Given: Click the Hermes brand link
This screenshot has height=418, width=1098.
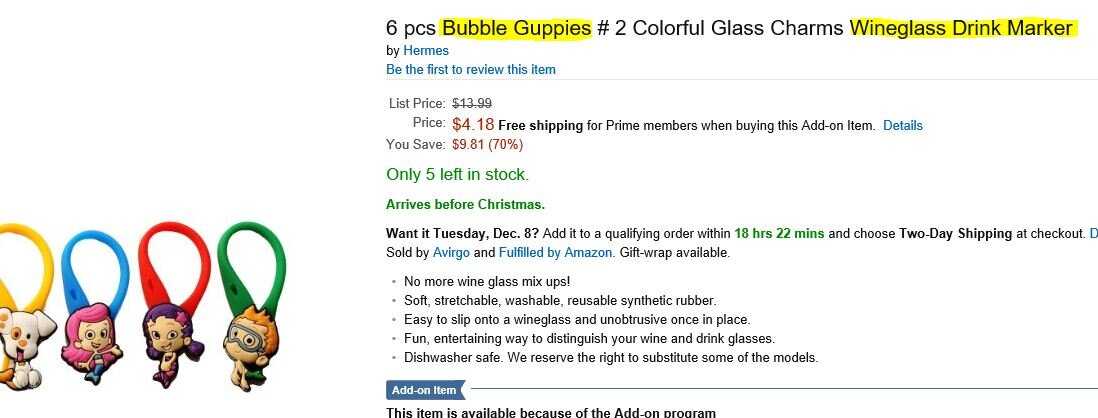Looking at the screenshot, I should click(426, 50).
